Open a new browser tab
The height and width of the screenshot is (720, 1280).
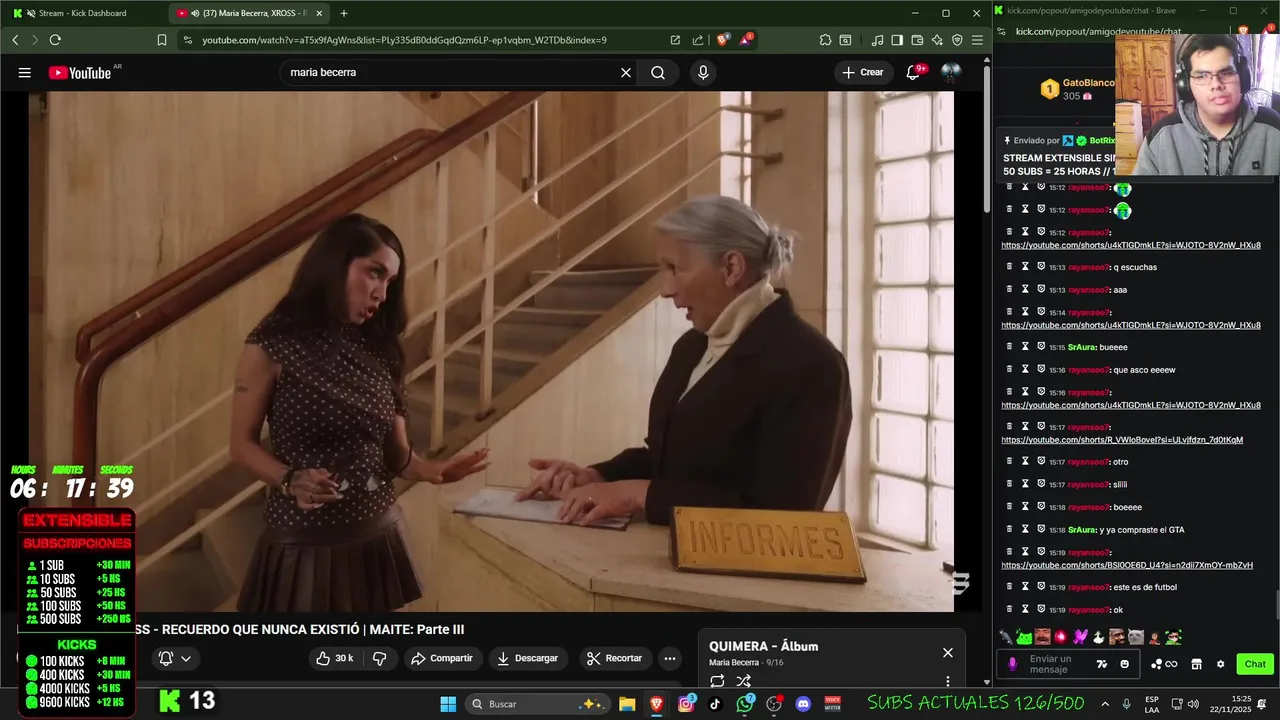click(344, 13)
